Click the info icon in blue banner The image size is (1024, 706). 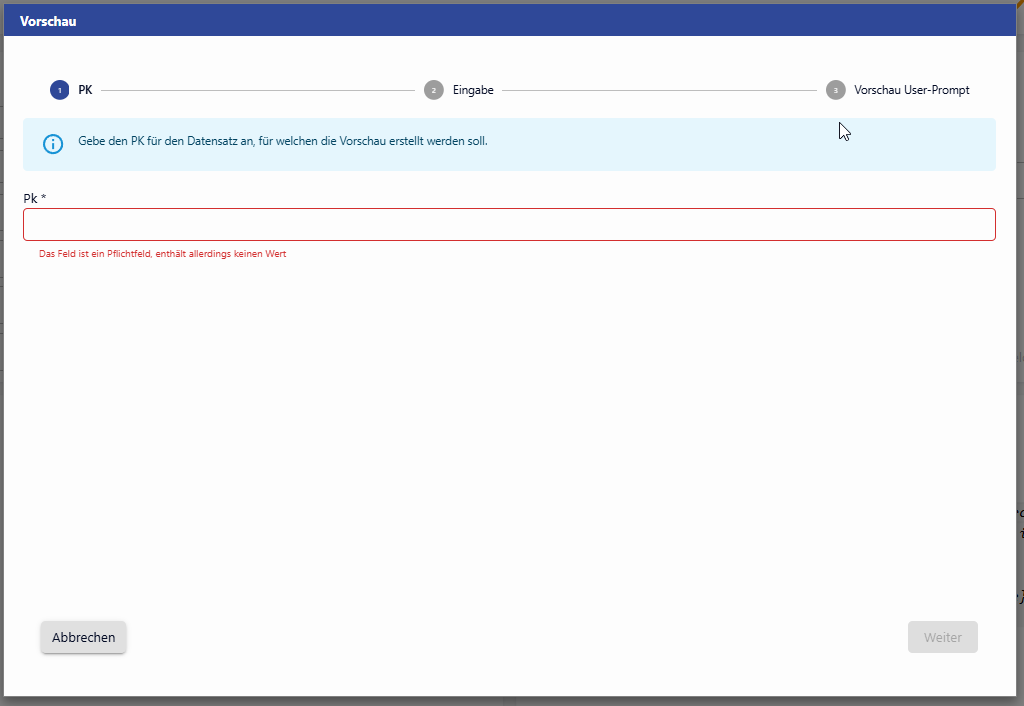[x=53, y=144]
